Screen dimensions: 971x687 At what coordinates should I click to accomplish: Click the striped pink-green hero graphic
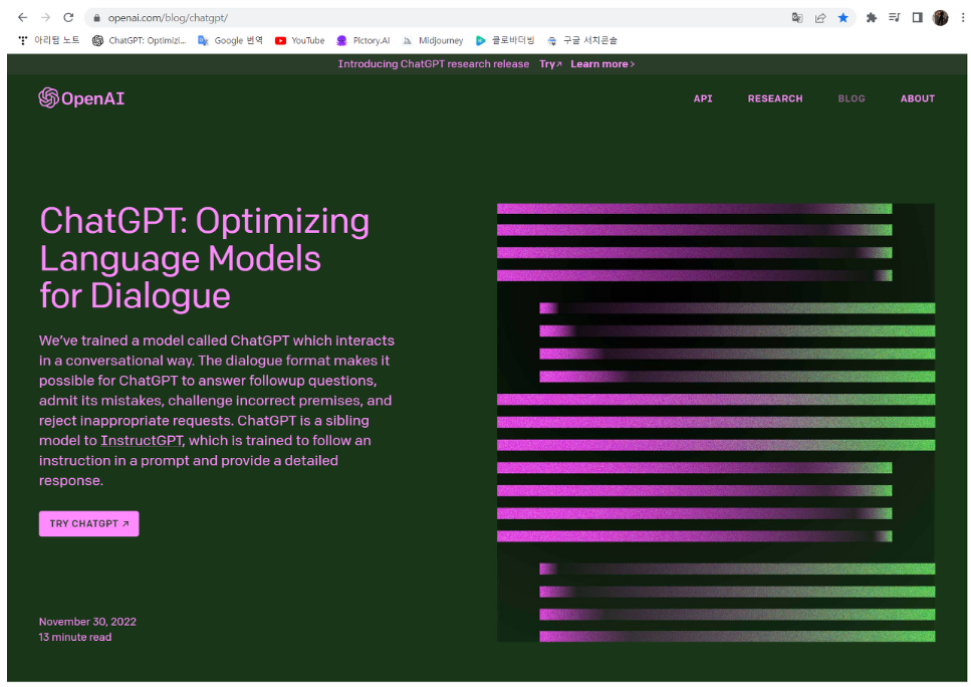[716, 422]
